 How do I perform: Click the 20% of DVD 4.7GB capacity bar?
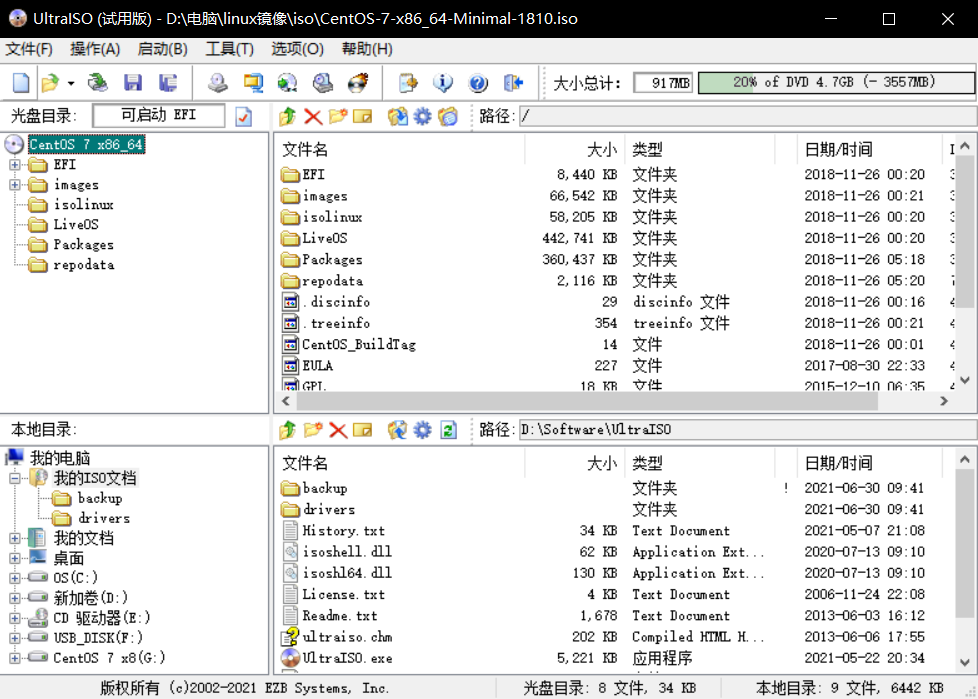(x=836, y=82)
